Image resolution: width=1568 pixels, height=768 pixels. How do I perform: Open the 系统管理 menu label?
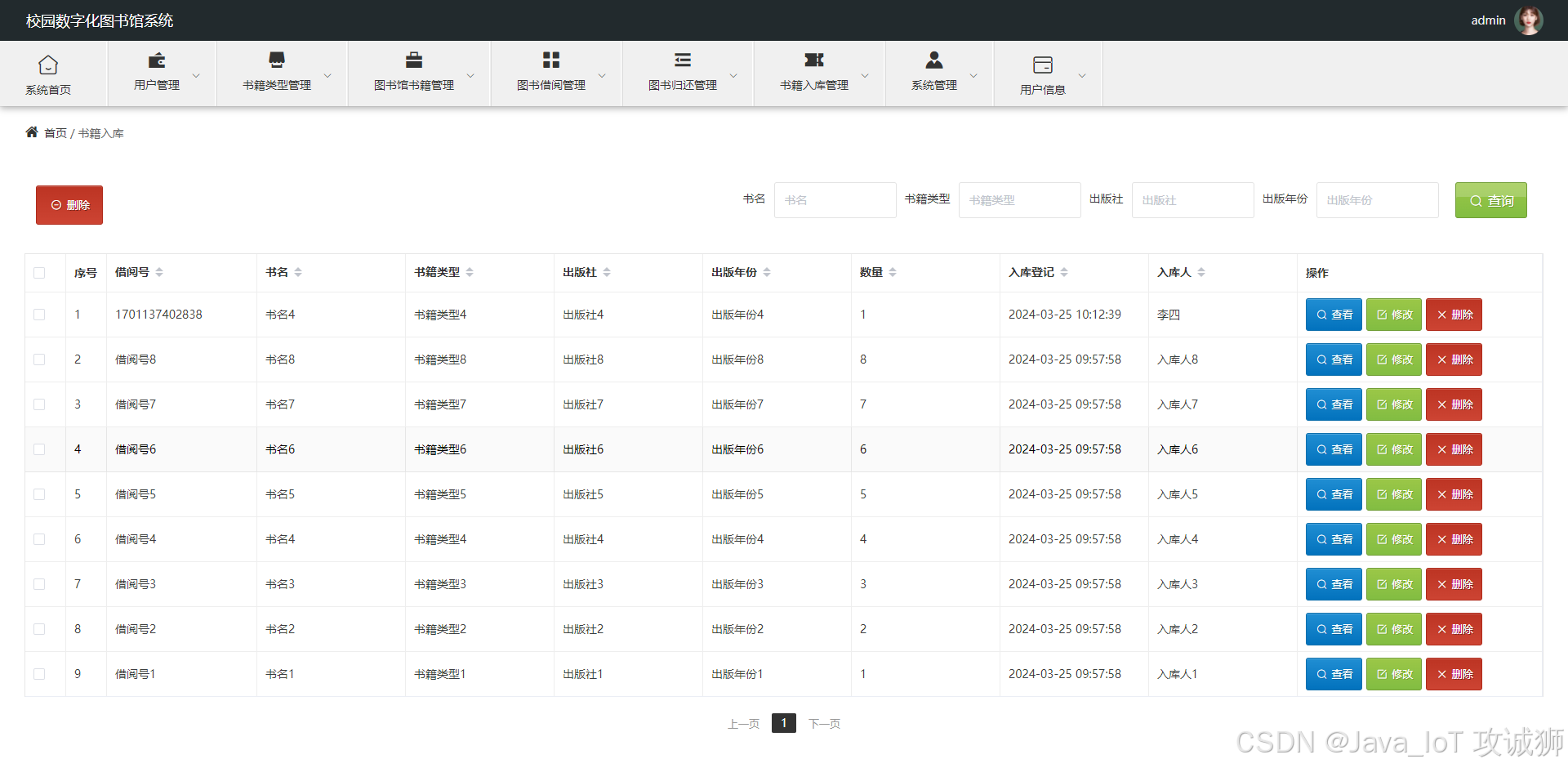coord(934,85)
